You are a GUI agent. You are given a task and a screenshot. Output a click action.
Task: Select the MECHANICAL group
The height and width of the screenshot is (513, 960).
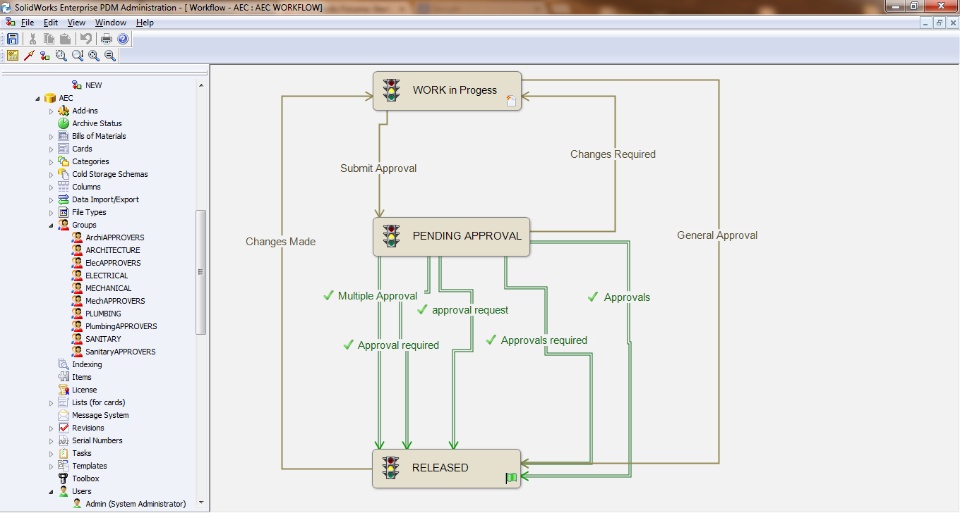tap(108, 288)
